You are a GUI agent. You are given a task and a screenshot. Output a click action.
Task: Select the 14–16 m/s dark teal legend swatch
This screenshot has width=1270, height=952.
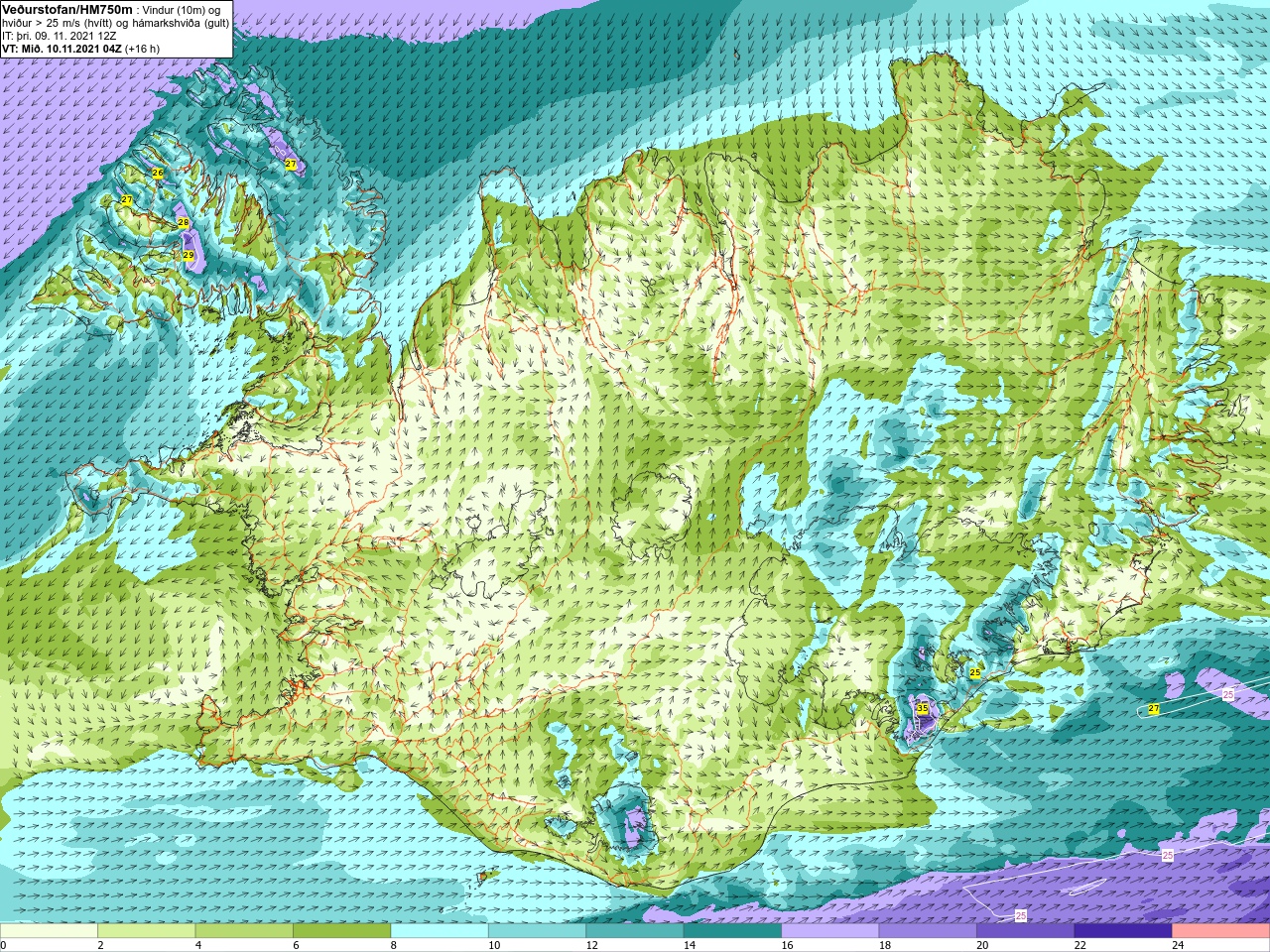[x=732, y=931]
